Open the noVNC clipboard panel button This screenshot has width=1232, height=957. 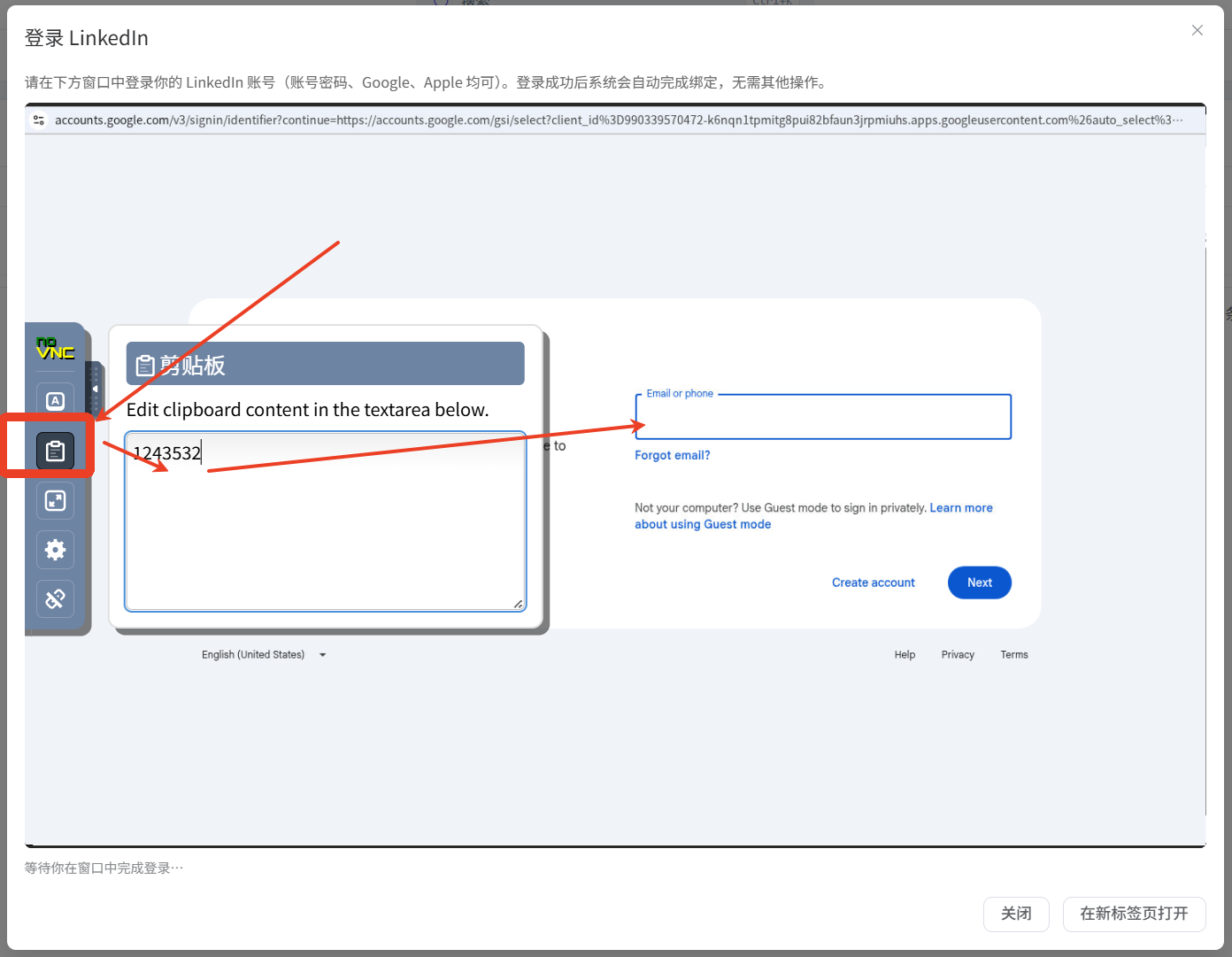(x=55, y=451)
